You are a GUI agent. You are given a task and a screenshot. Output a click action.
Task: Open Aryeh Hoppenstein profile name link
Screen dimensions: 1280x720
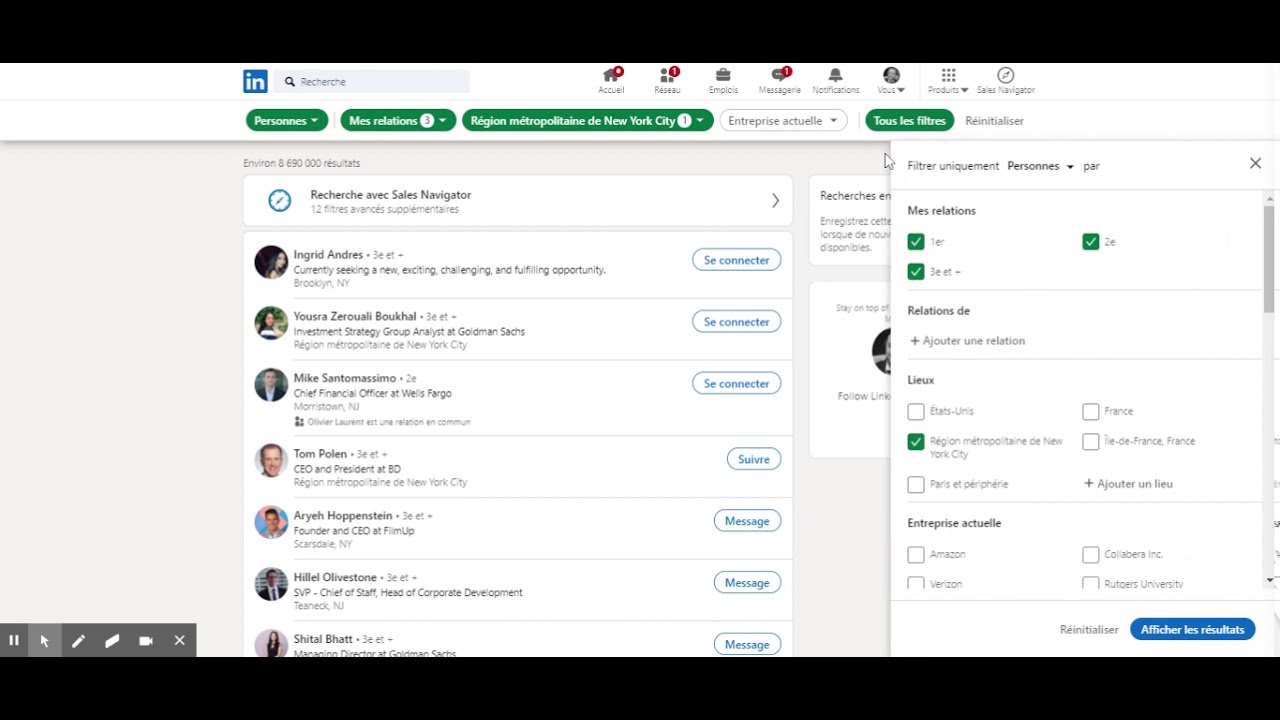click(343, 516)
